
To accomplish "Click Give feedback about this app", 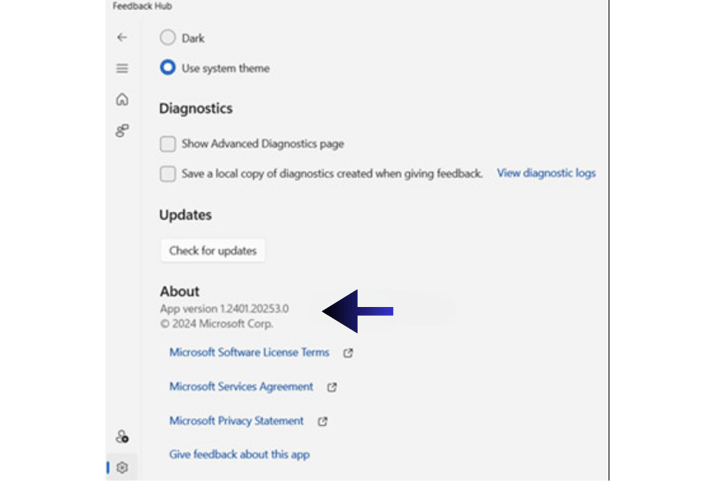I will click(x=239, y=455).
